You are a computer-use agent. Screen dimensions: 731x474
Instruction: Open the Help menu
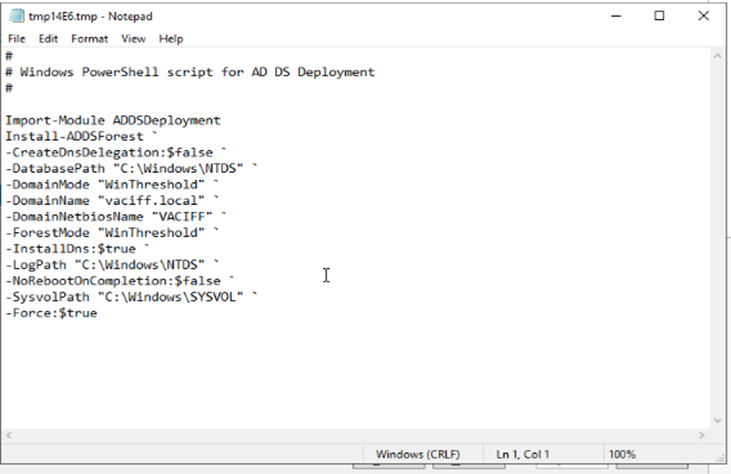(171, 39)
